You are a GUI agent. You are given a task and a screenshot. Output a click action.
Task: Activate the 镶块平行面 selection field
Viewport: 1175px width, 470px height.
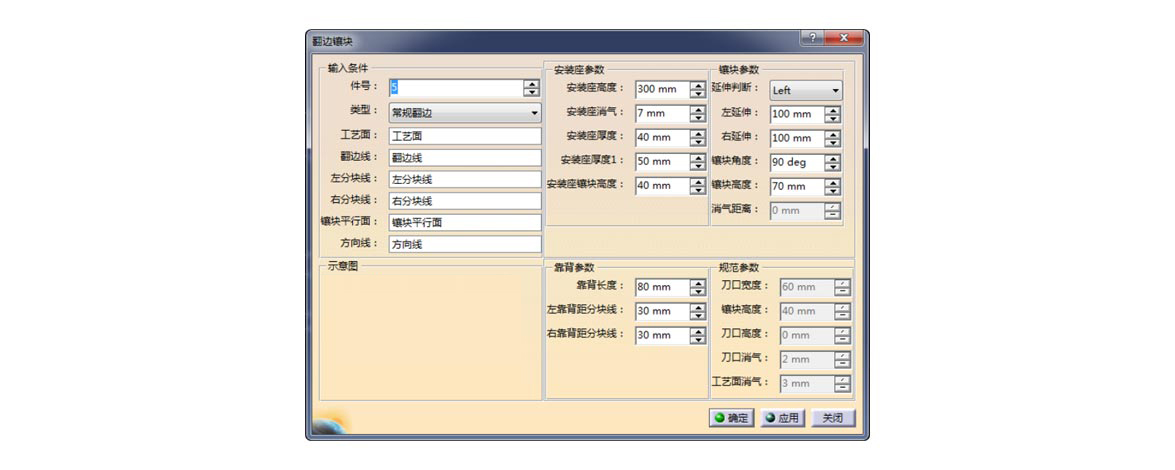(464, 223)
